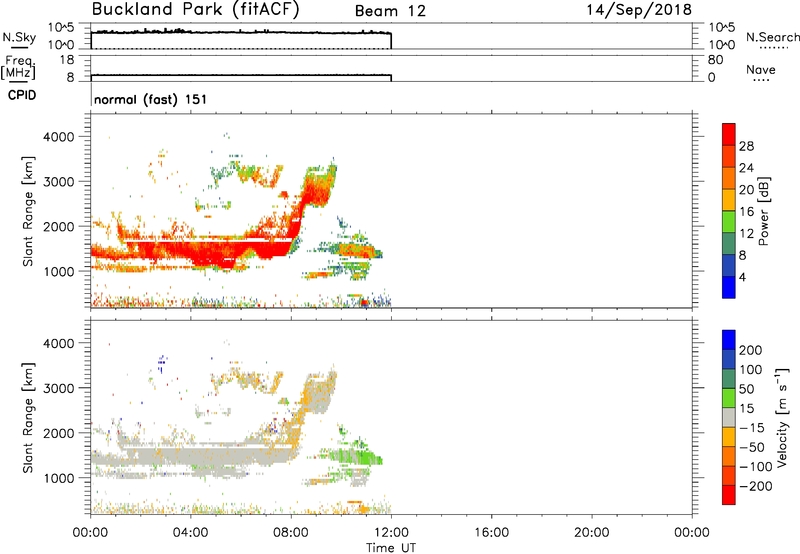
Task: Click the 10^0 tick beside N.Search
Action: point(721,45)
